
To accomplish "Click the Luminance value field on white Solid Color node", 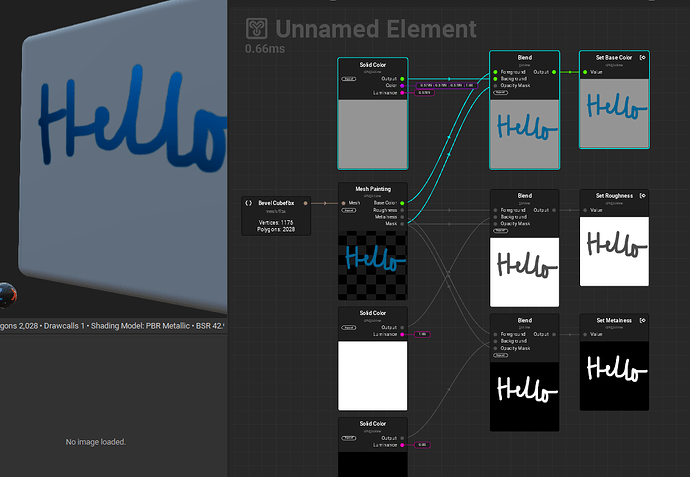I will [422, 334].
